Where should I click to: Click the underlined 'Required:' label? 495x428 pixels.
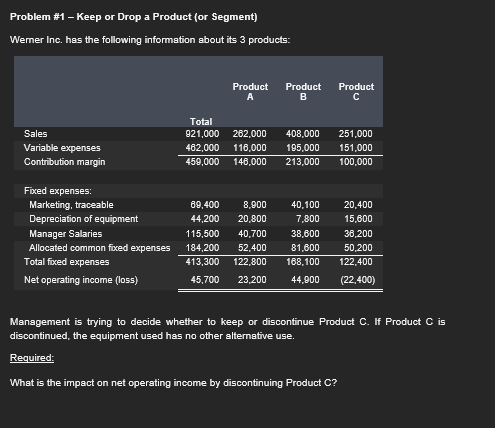tap(32, 358)
